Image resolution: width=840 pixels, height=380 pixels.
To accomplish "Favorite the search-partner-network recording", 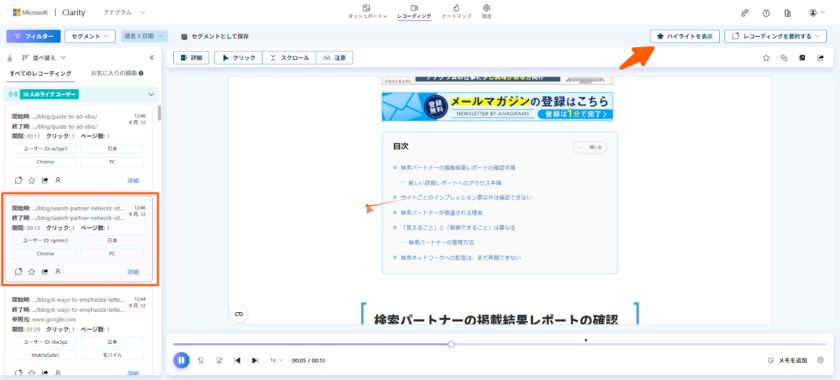I will pyautogui.click(x=32, y=272).
